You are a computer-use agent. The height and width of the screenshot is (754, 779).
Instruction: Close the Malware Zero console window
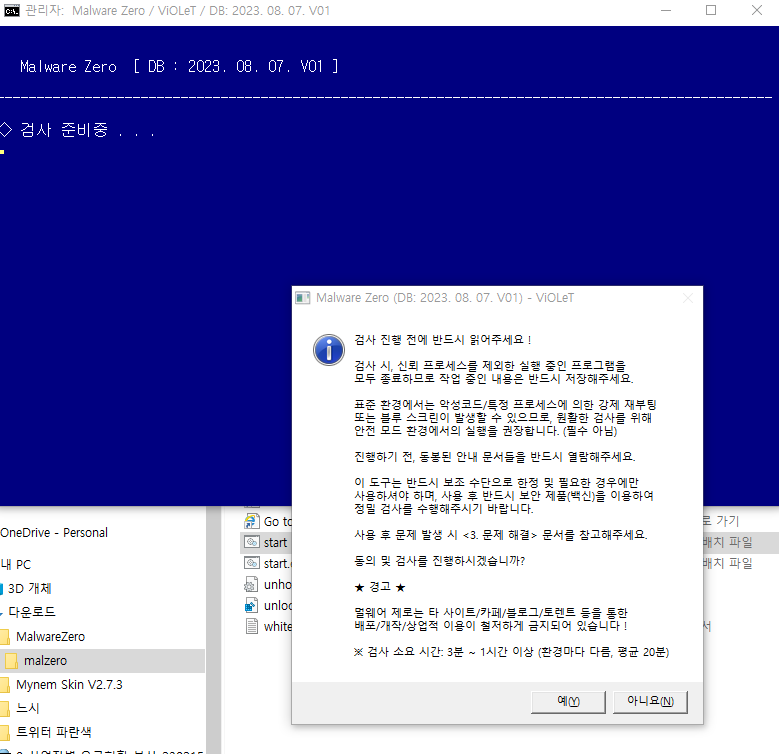tap(756, 10)
